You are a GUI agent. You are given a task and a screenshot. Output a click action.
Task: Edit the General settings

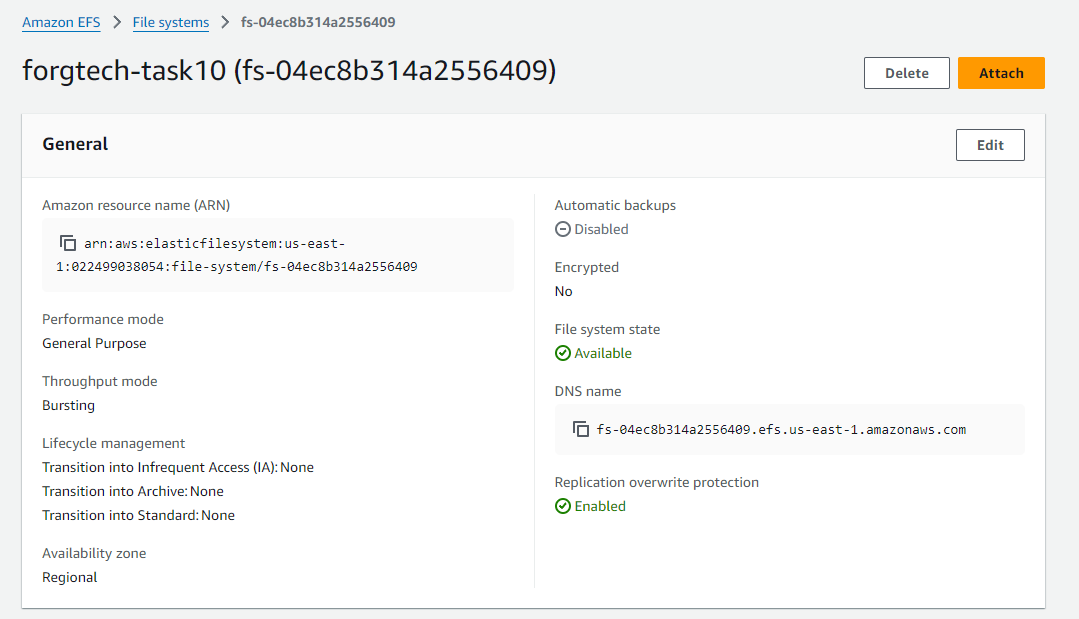(x=990, y=145)
